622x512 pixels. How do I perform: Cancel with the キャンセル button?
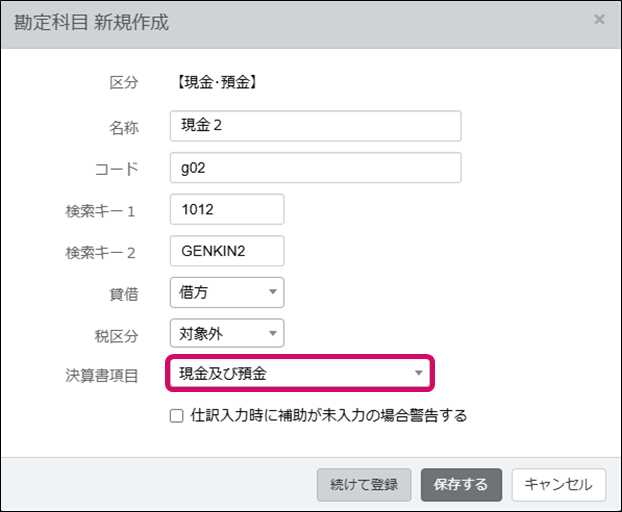click(559, 485)
